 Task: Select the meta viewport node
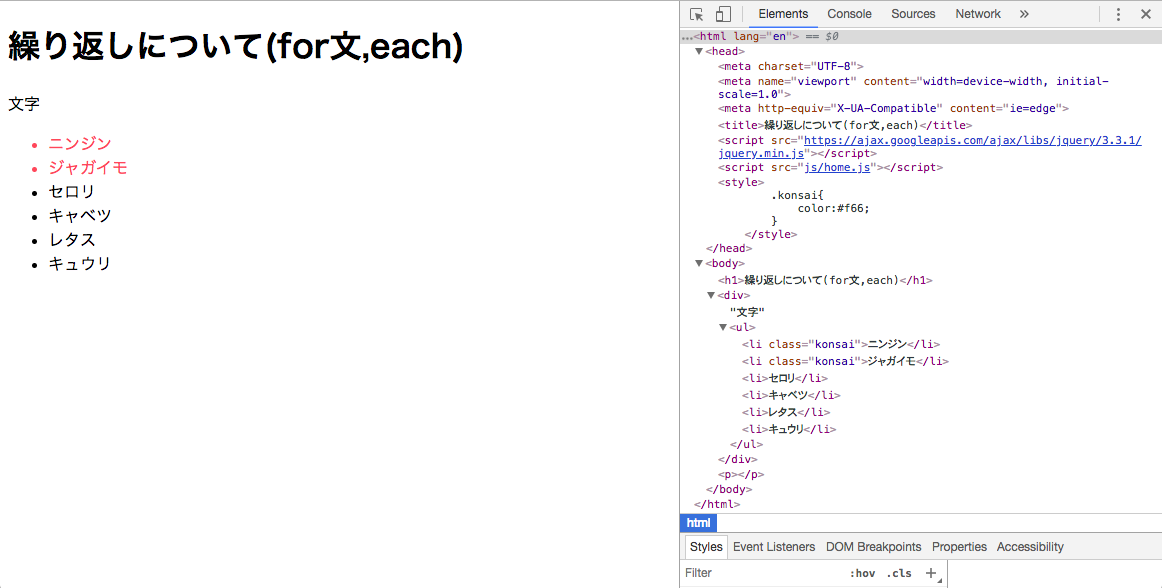(x=913, y=87)
